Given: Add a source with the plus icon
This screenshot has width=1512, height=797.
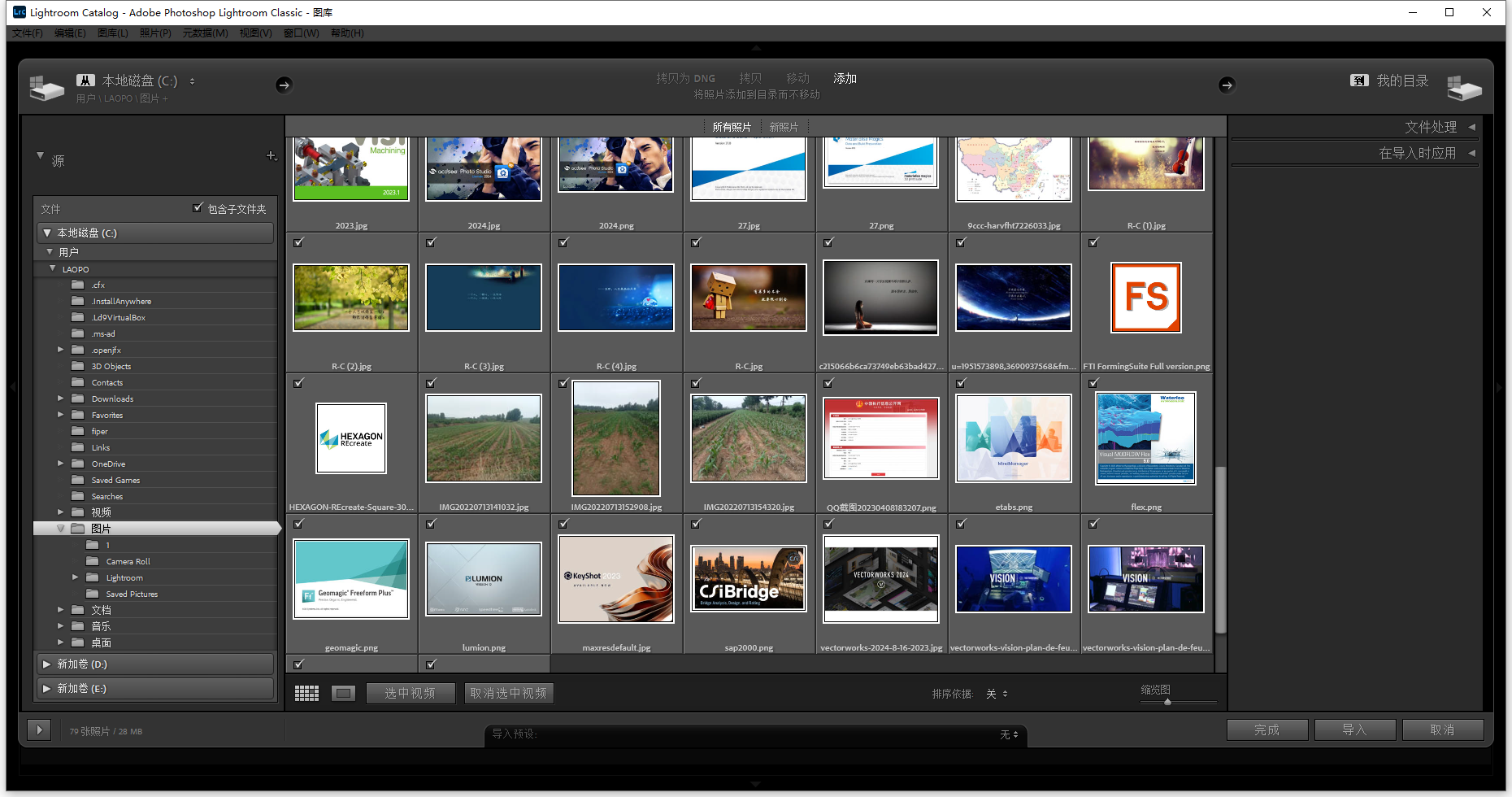Looking at the screenshot, I should [x=272, y=155].
